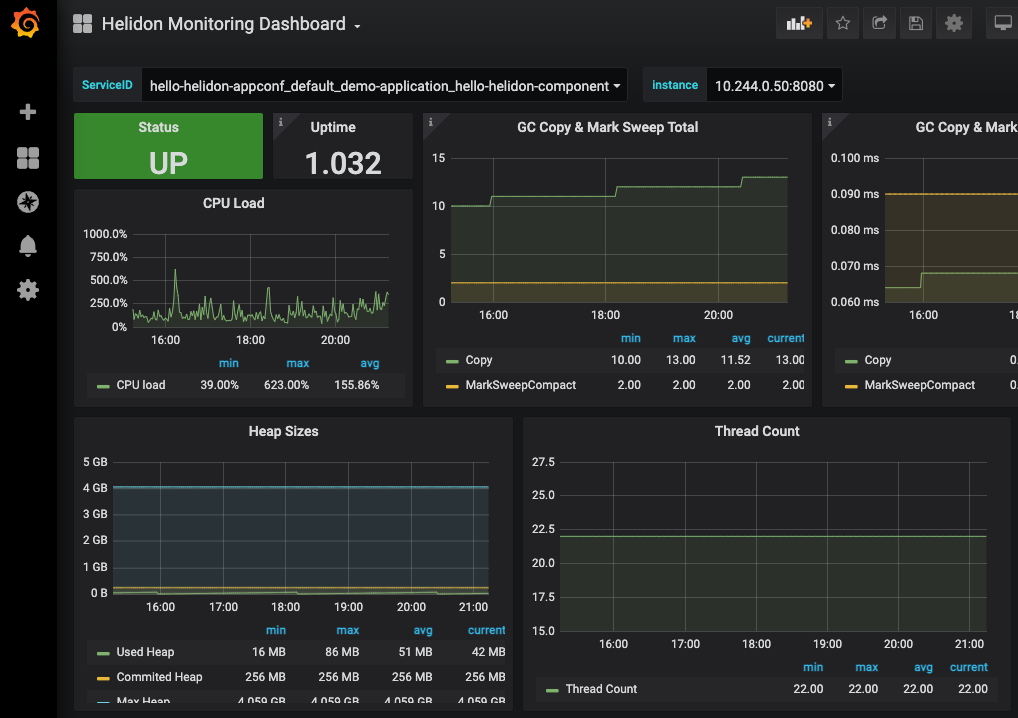
Task: Open the Dashboards grid icon in sidebar
Action: click(27, 158)
